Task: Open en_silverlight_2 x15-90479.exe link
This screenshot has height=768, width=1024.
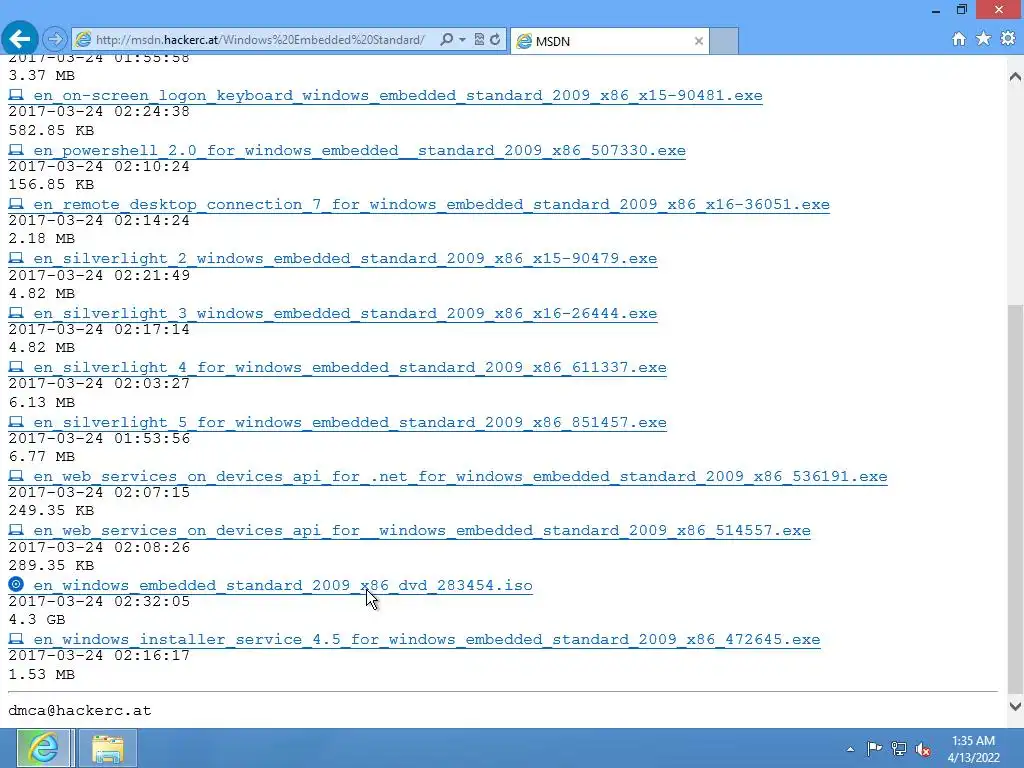Action: tap(345, 259)
